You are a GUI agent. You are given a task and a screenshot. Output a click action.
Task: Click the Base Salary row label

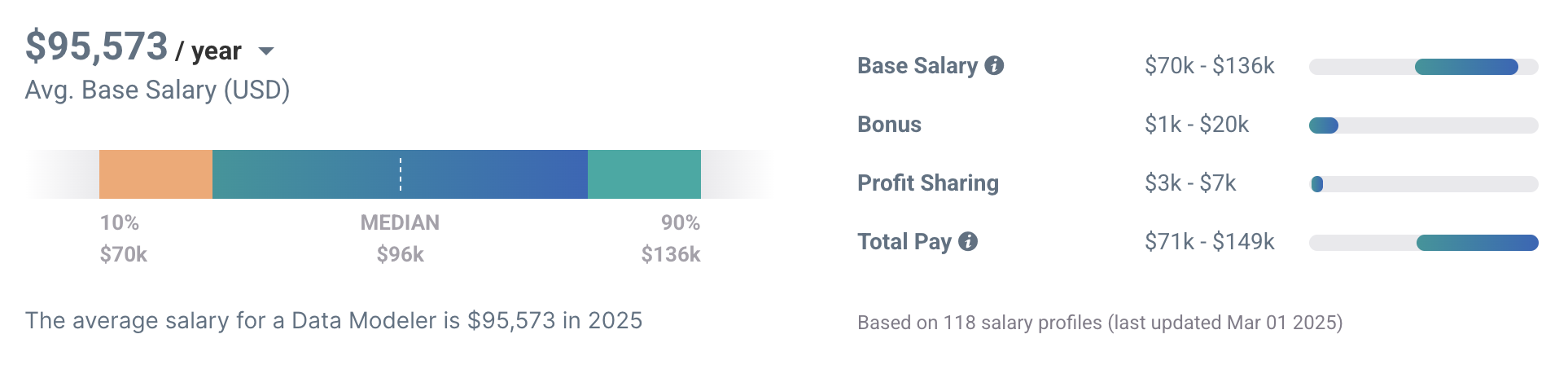coord(917,66)
